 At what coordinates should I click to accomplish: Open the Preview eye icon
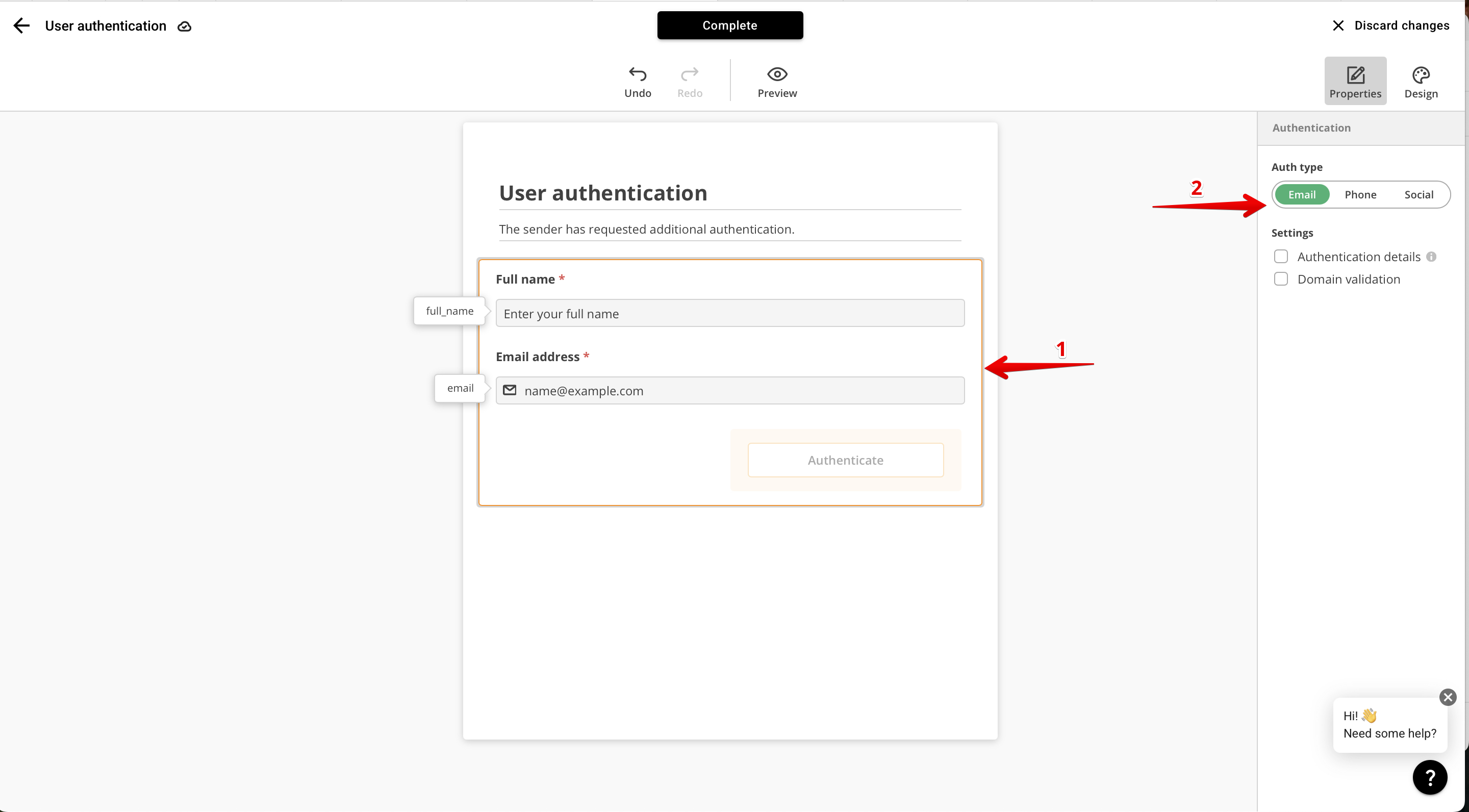[777, 74]
